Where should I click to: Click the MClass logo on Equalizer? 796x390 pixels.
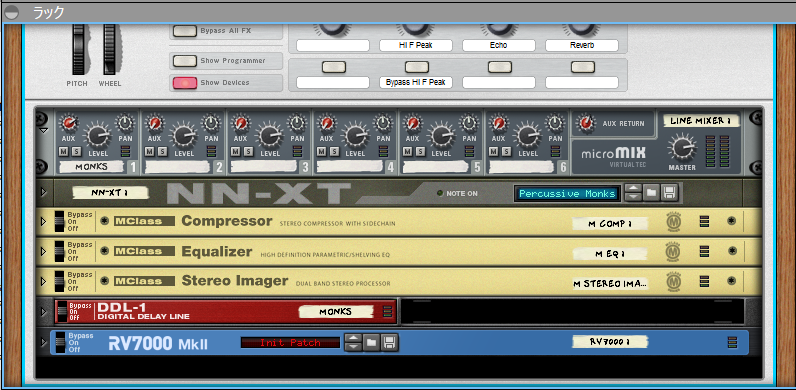pos(145,251)
